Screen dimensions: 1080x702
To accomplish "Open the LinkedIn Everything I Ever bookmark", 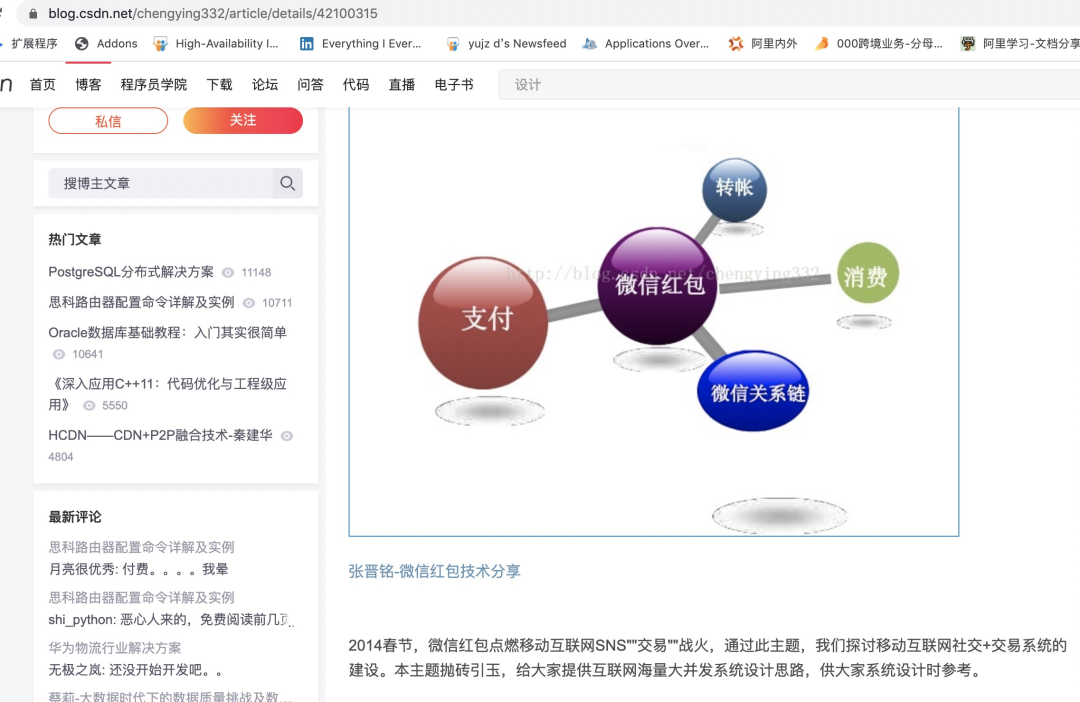I will click(360, 43).
